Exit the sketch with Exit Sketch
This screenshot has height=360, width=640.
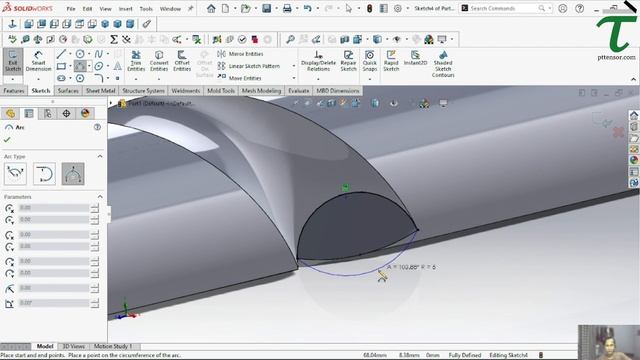[x=13, y=61]
